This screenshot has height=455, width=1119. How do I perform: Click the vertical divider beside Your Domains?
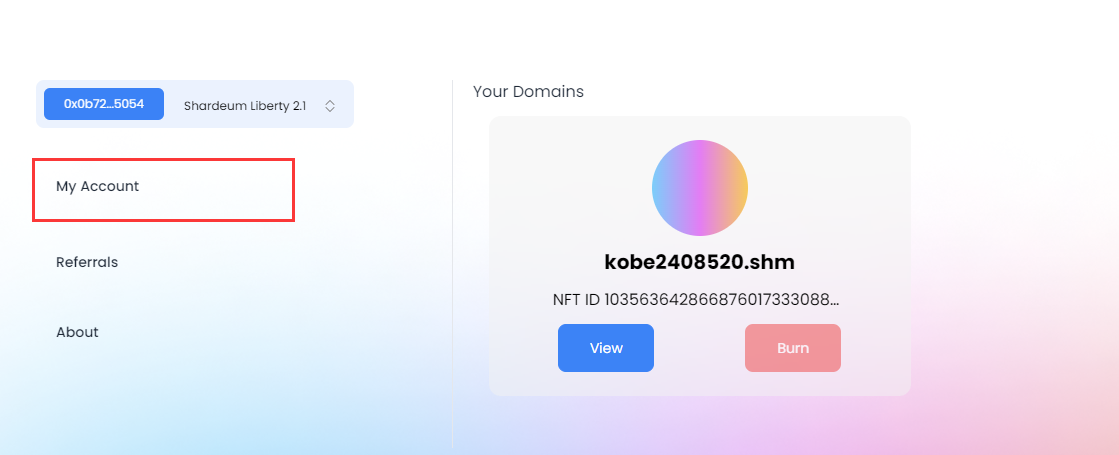452,264
